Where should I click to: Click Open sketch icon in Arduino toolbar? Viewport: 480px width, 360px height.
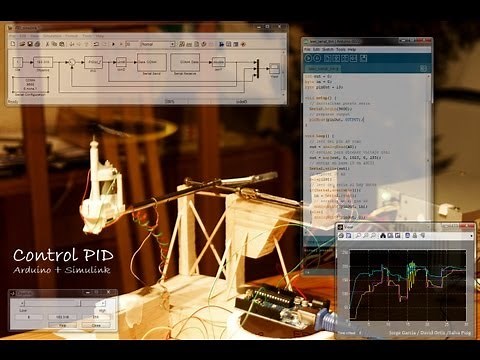(x=336, y=58)
